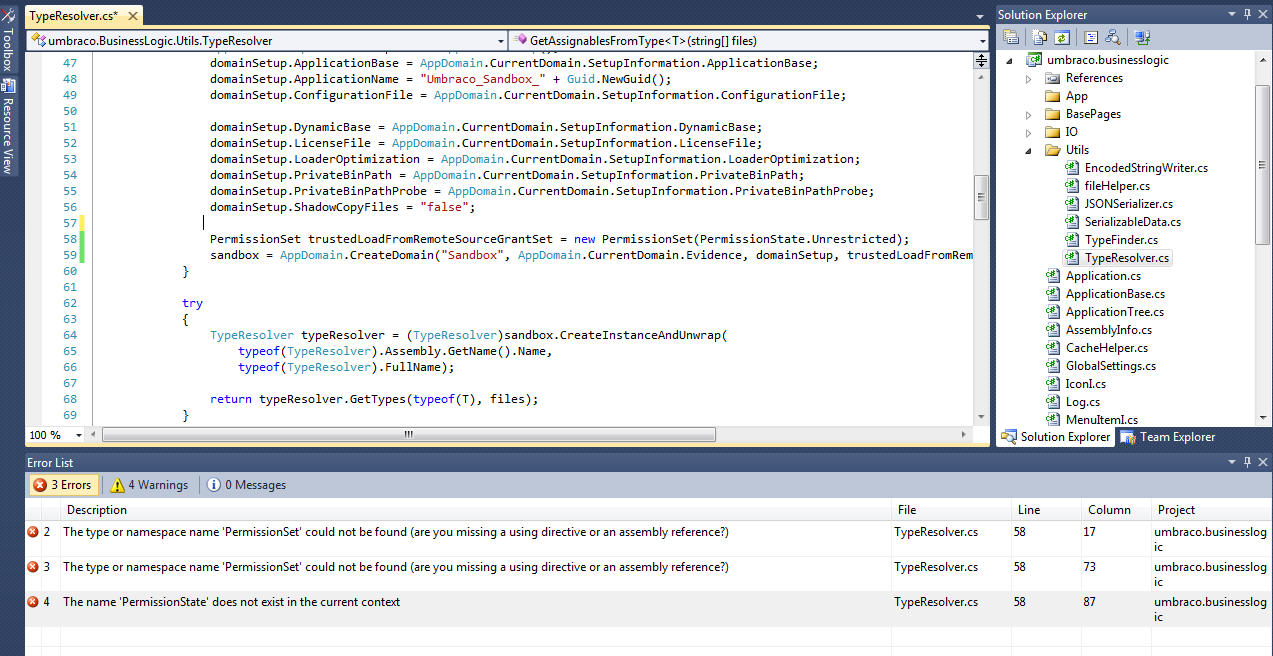Click the JSONSerializer.cs file icon
Image resolution: width=1273 pixels, height=656 pixels.
click(1072, 204)
